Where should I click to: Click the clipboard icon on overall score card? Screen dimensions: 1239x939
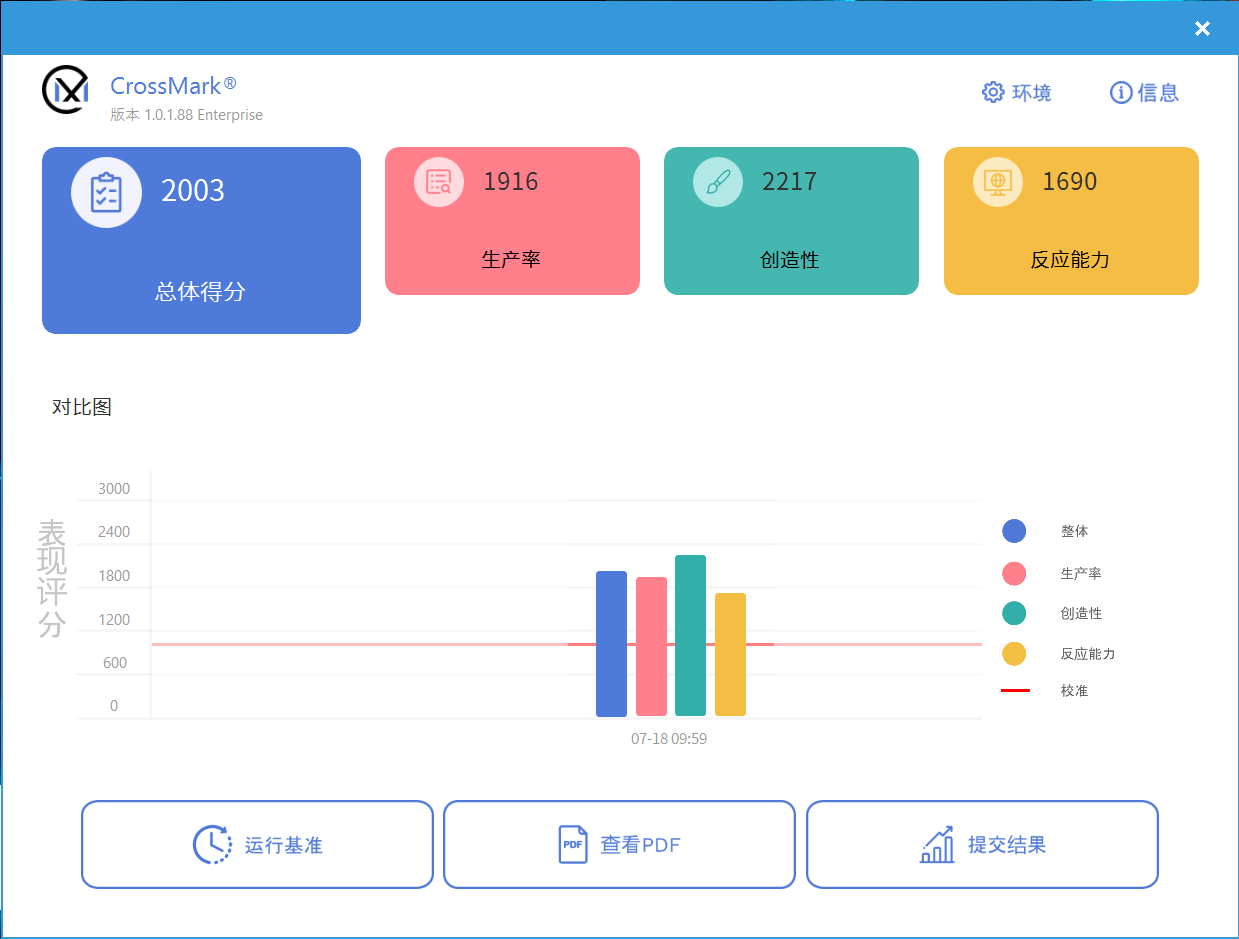(106, 192)
